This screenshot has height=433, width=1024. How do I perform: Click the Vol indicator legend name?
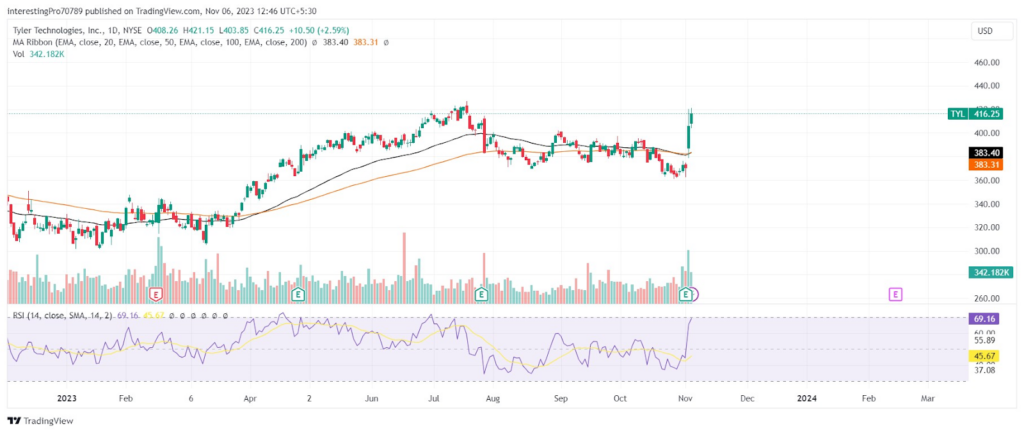point(19,54)
